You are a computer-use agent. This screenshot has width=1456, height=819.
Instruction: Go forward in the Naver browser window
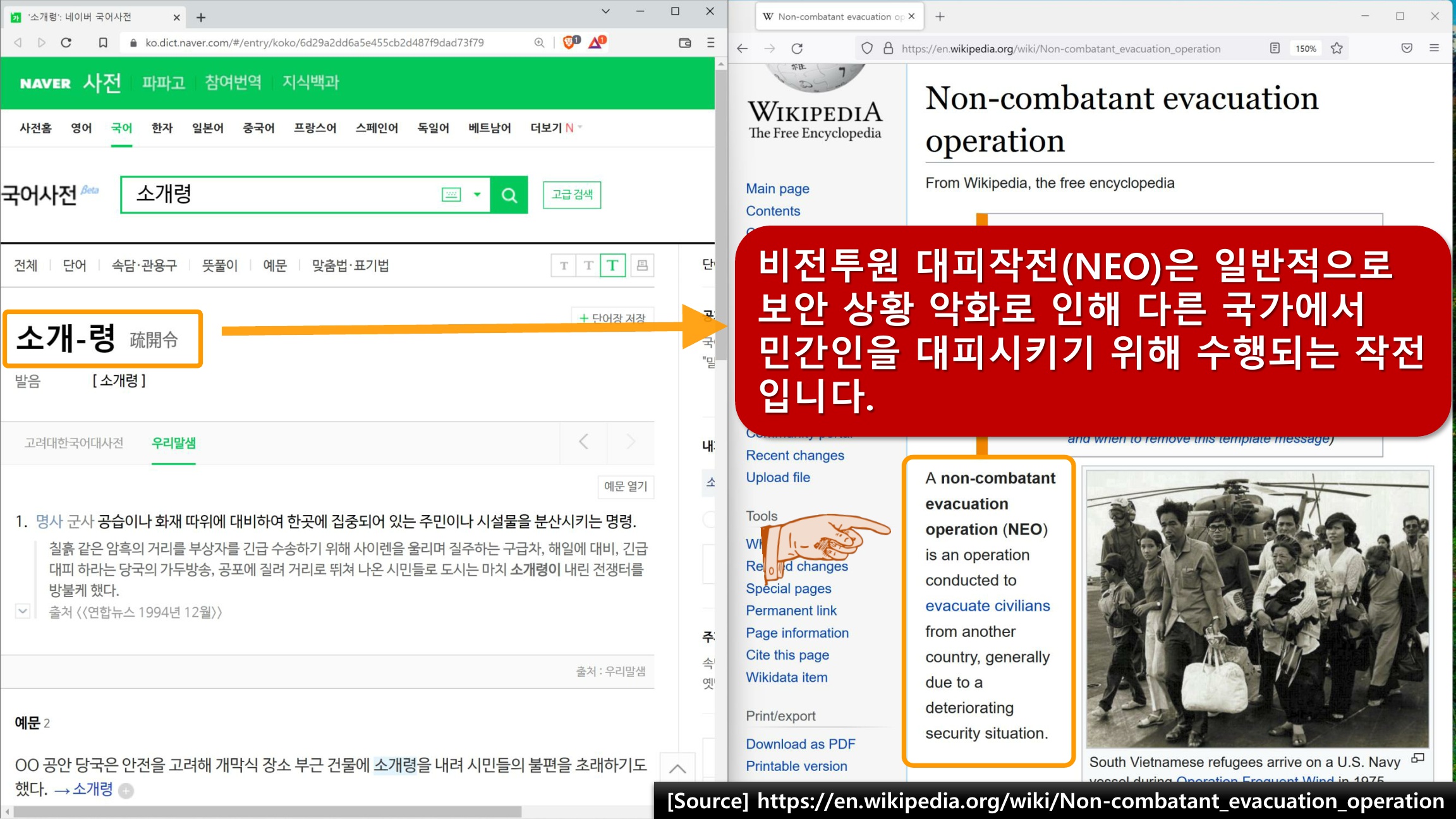point(42,42)
